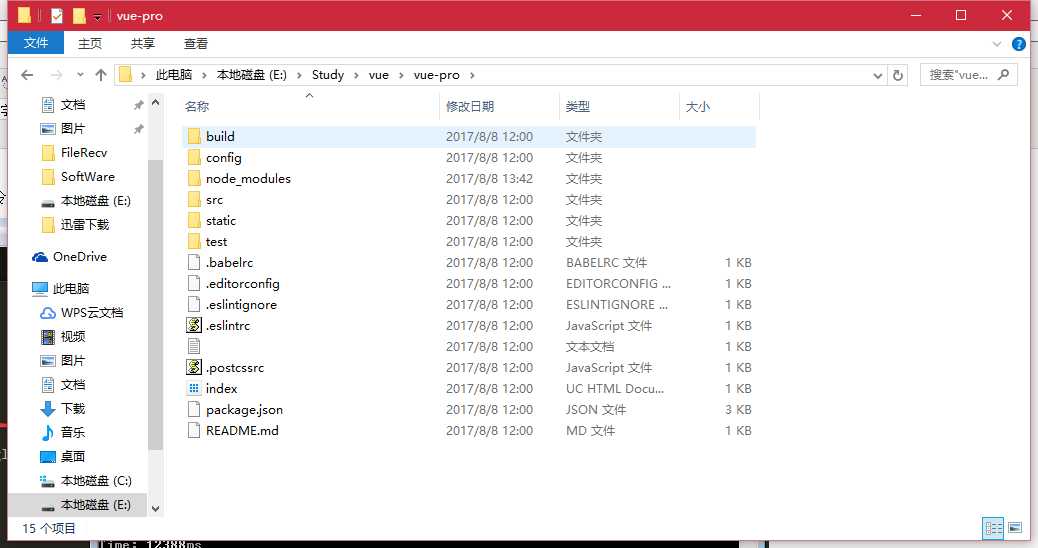
Task: Open the build folder icon
Action: 194,136
